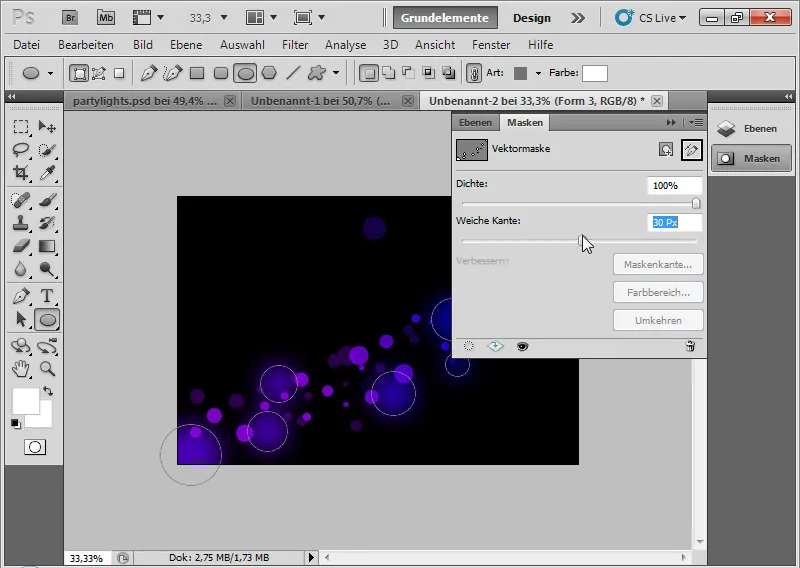The height and width of the screenshot is (568, 800).
Task: Open custom shape geometry options arrow
Action: 336,73
